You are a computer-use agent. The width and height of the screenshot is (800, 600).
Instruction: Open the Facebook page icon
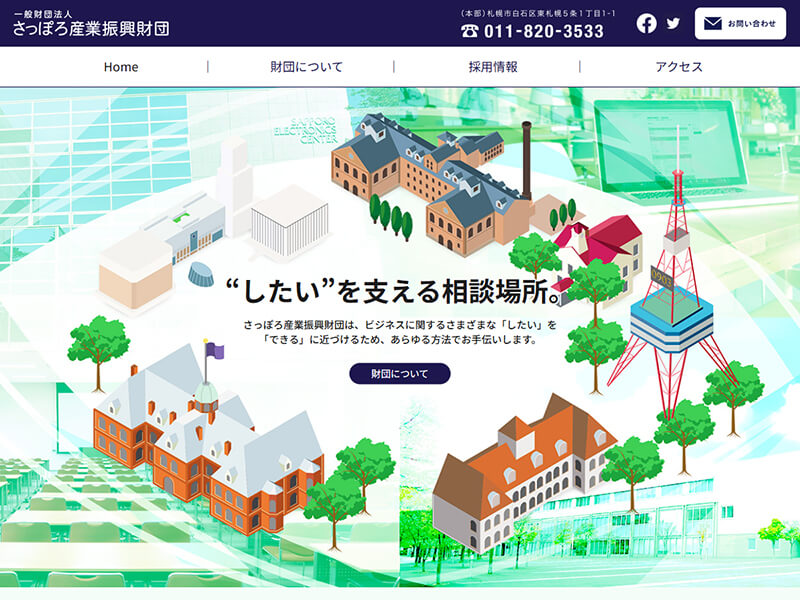pos(646,23)
